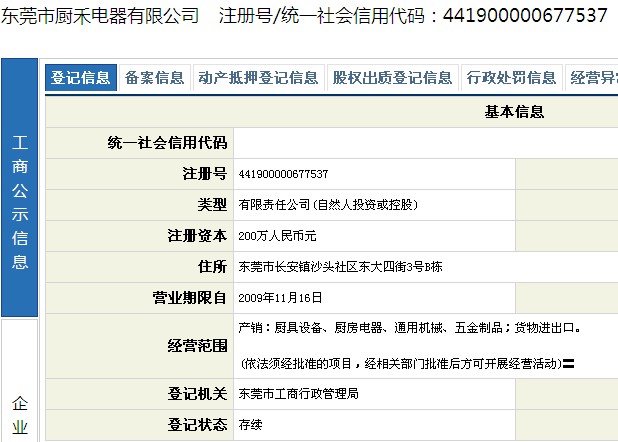
Task: Open the 动产抵押登记信息 tab
Action: (258, 78)
